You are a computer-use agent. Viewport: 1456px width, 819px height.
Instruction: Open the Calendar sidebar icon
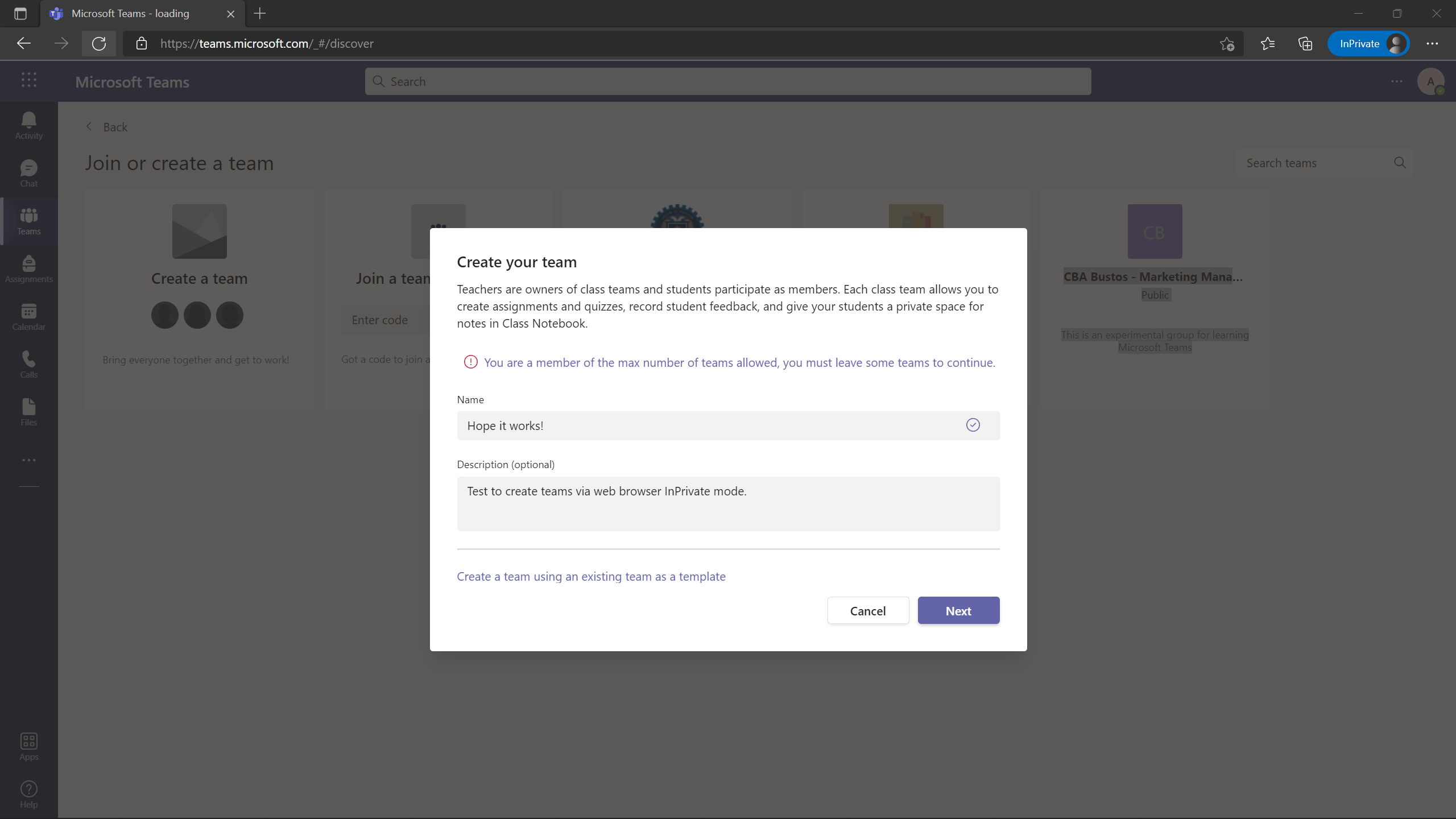(x=28, y=316)
